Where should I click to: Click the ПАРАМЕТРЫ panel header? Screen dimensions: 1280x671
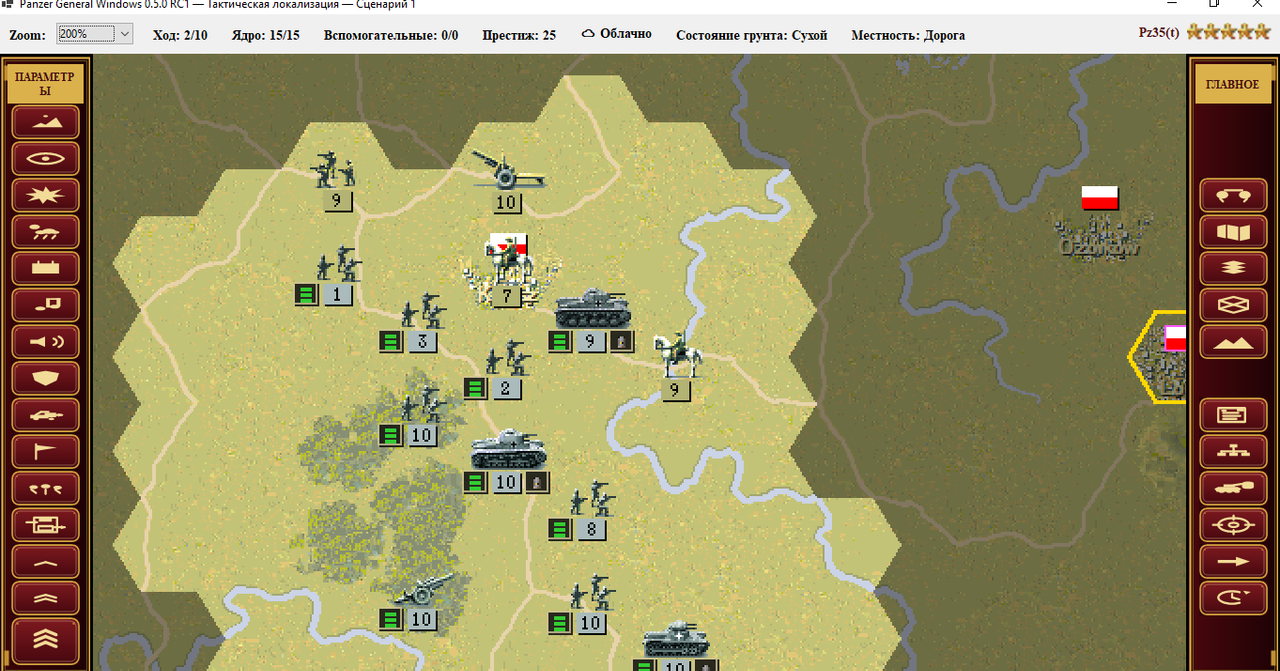(x=45, y=83)
